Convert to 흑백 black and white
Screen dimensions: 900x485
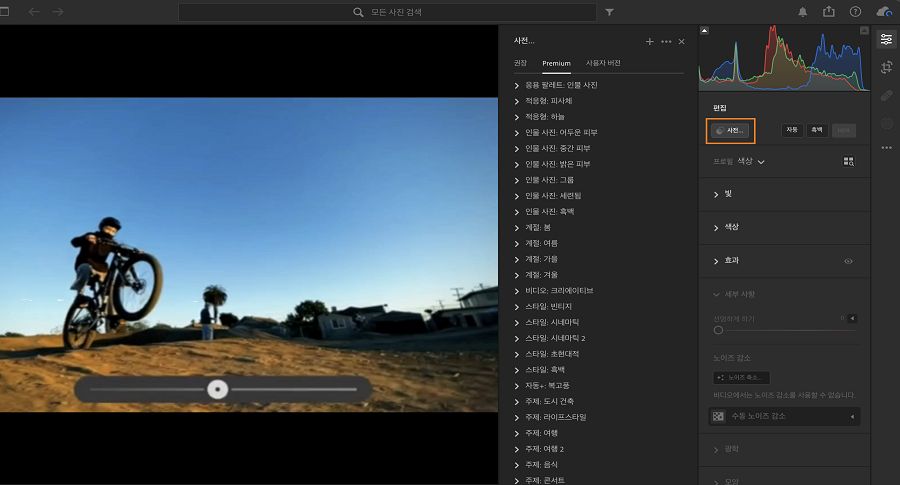[x=817, y=130]
